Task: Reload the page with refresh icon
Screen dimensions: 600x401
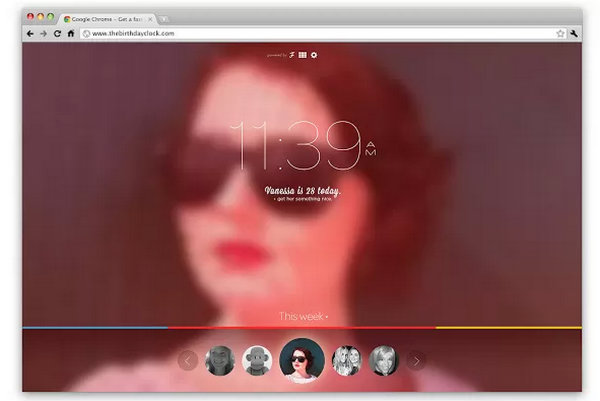Action: (57, 33)
